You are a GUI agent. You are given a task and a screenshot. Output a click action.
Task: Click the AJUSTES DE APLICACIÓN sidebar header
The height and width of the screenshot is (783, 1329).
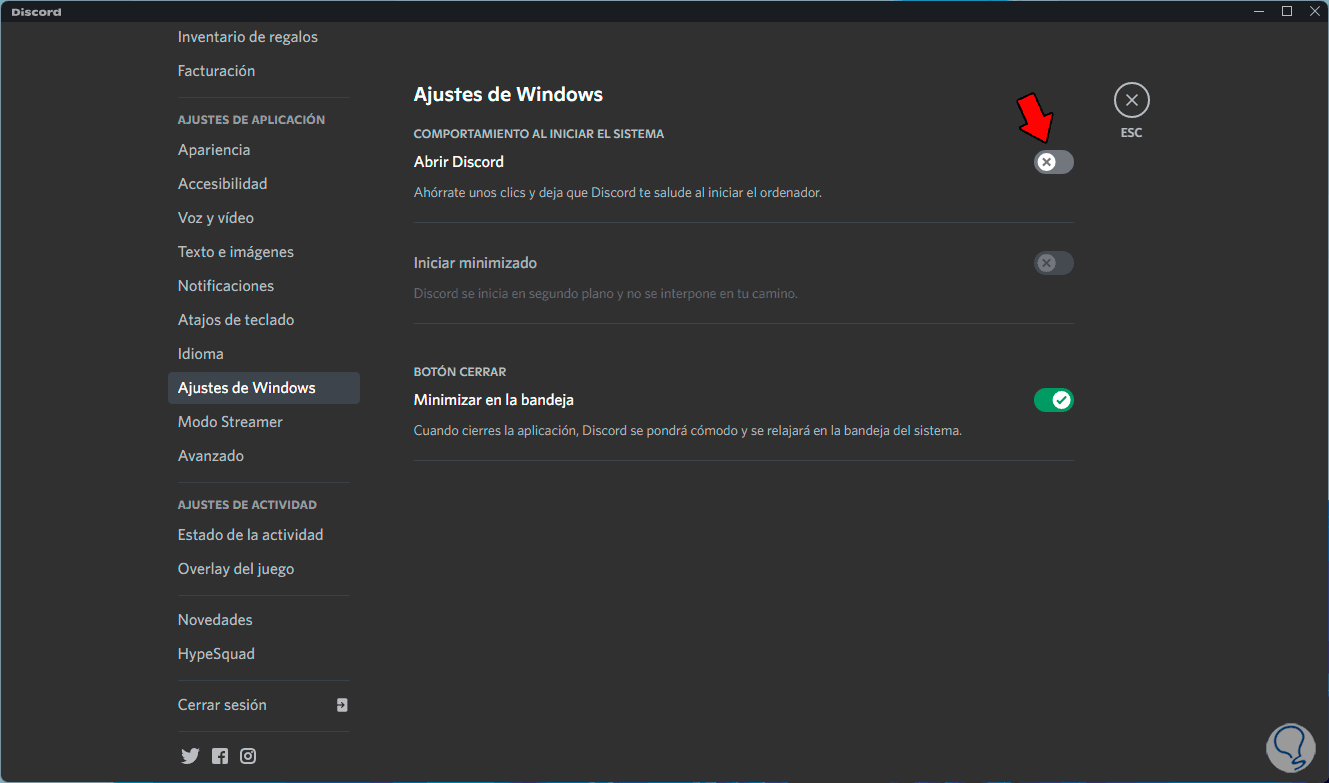click(x=252, y=120)
